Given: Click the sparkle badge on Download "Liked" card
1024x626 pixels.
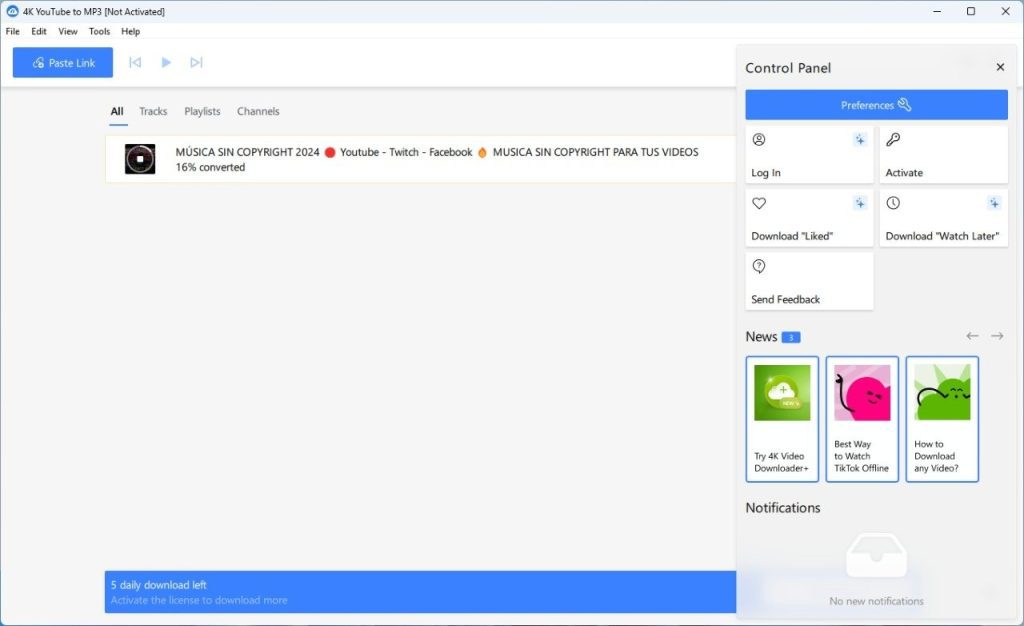Looking at the screenshot, I should coord(860,202).
